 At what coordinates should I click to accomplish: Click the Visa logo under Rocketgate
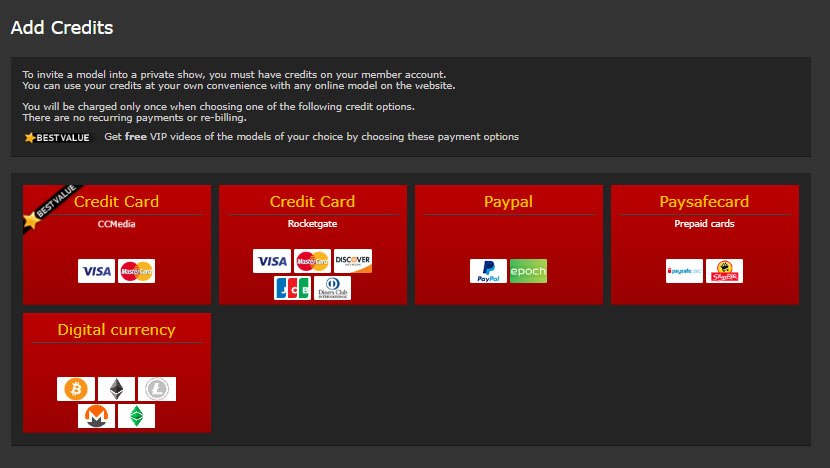pos(272,261)
